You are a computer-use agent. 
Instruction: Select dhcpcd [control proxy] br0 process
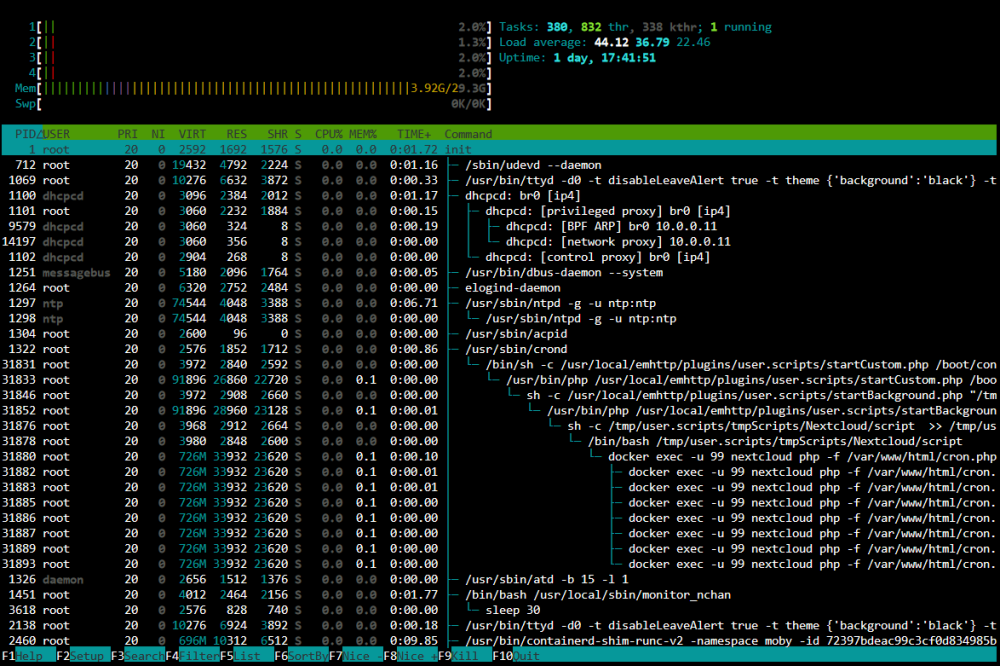(499, 256)
